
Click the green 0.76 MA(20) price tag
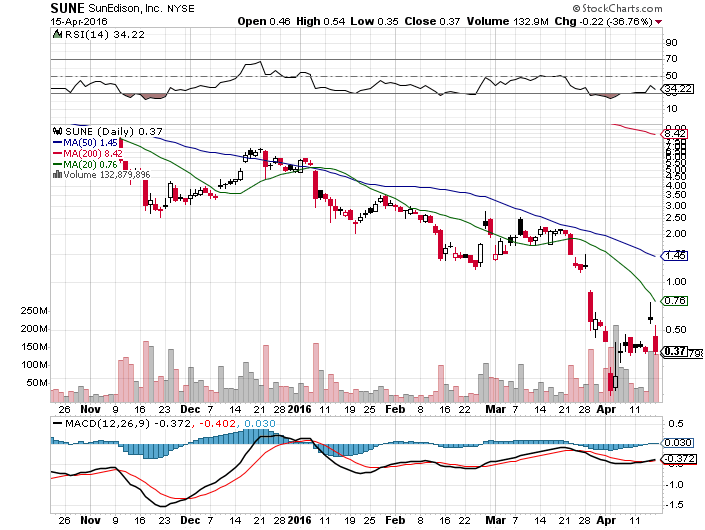[x=675, y=300]
